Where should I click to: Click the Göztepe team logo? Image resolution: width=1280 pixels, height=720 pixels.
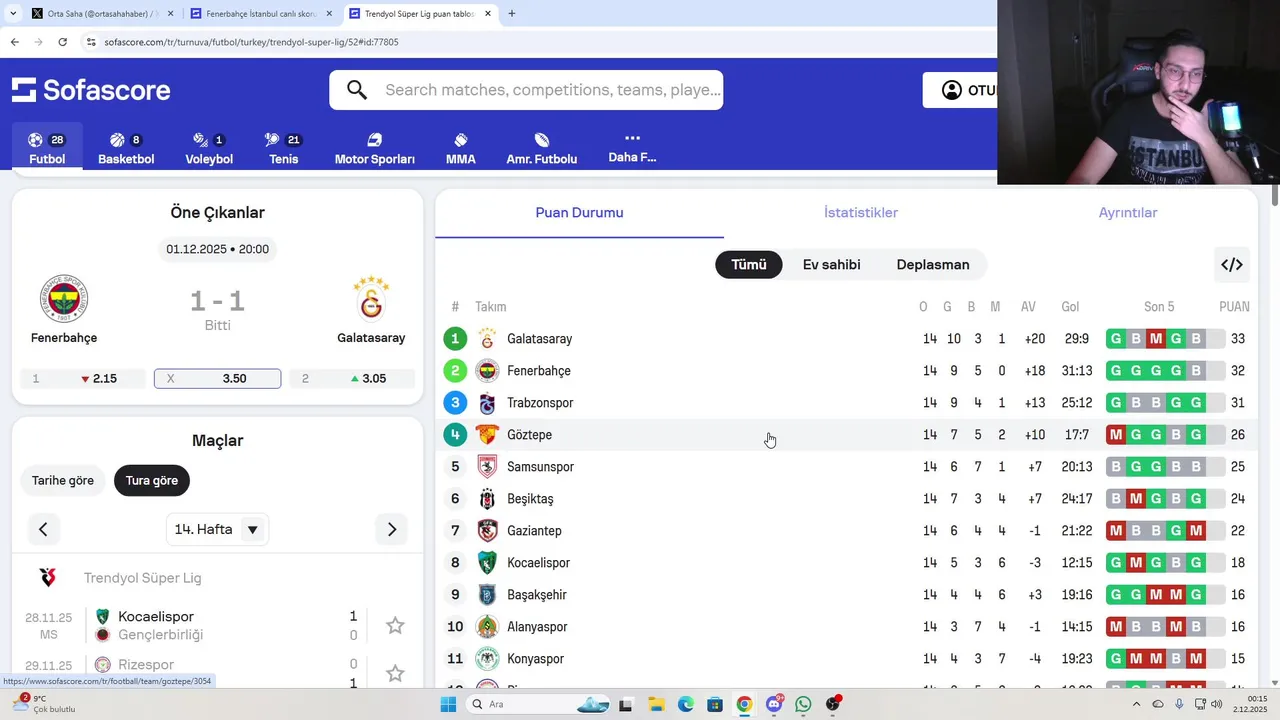point(487,435)
